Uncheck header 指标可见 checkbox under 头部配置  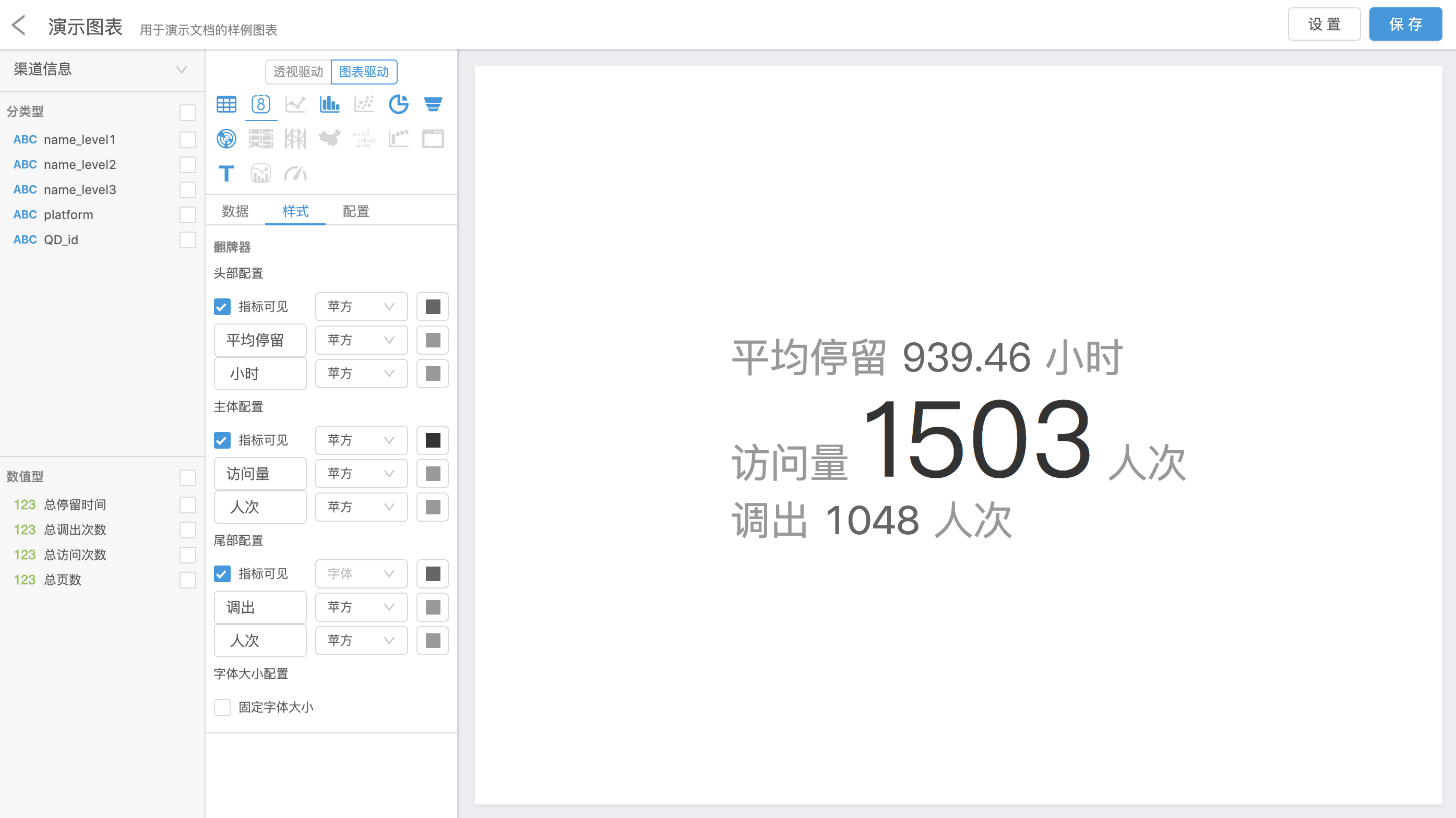coord(222,307)
